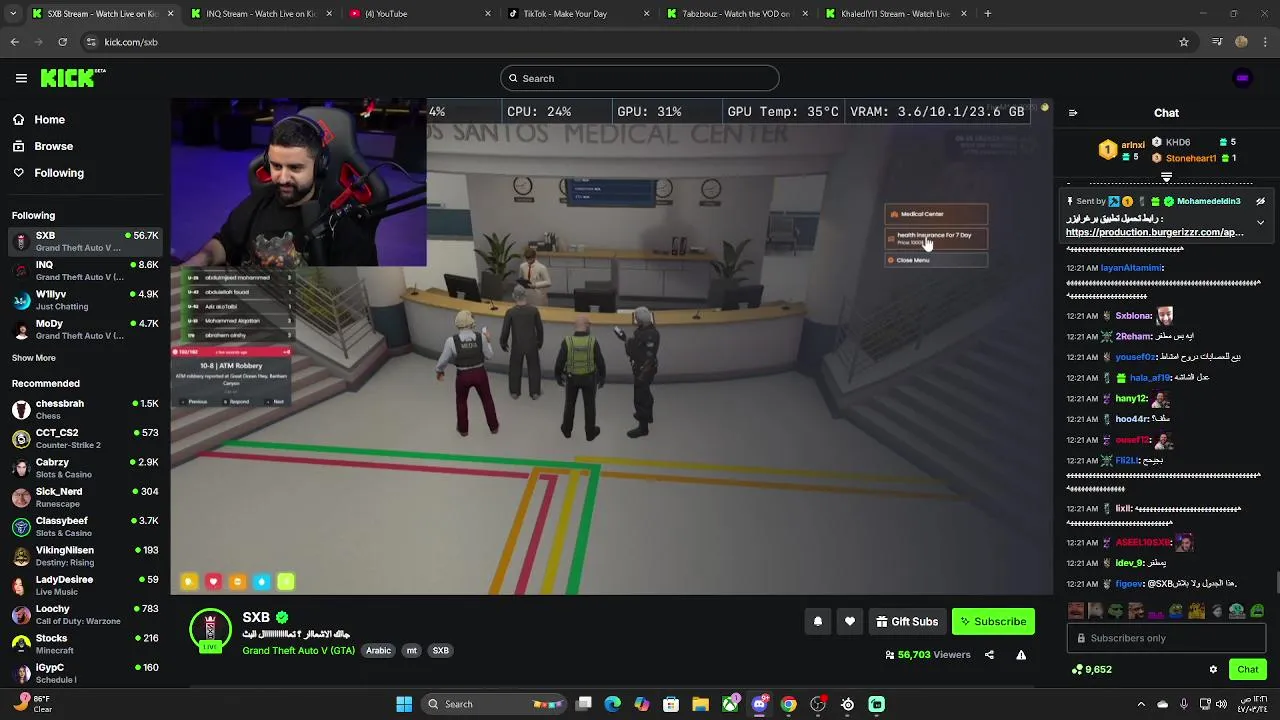Open recommended channel CCT_CS2

point(85,438)
